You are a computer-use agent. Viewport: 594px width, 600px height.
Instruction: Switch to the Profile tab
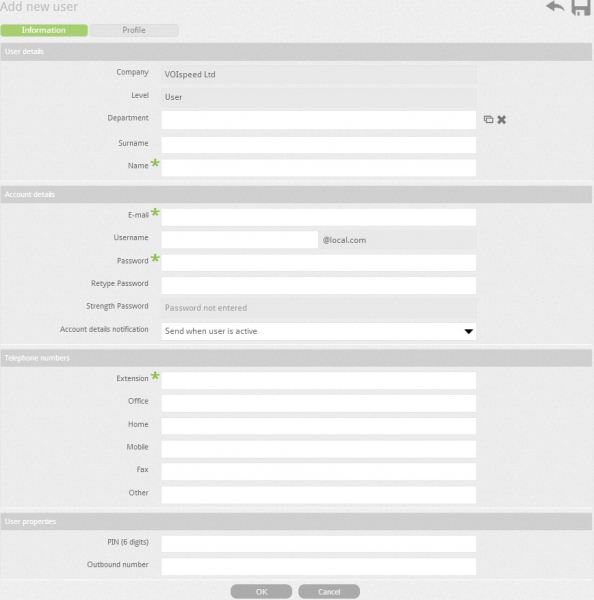point(134,30)
